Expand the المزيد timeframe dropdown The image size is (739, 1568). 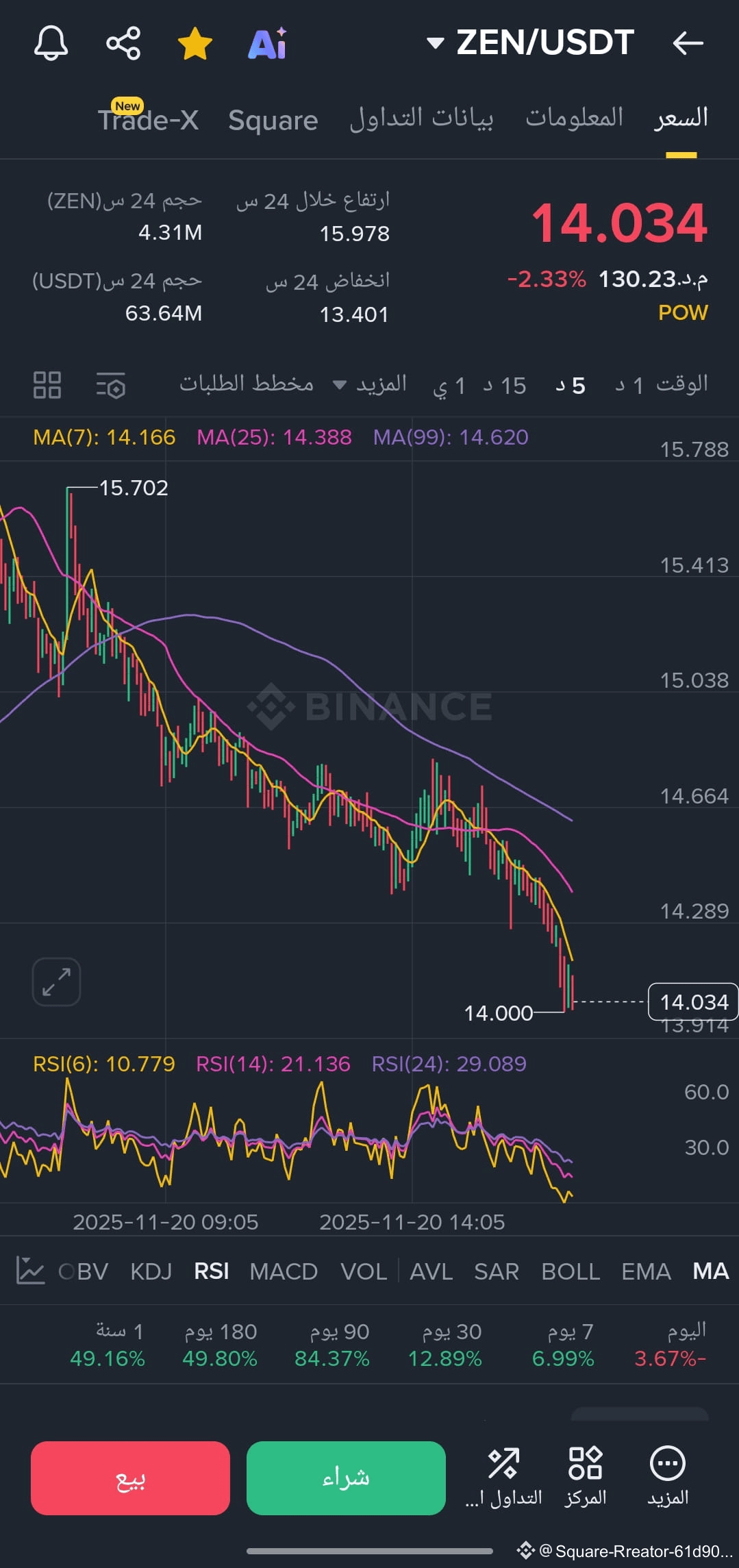(370, 384)
